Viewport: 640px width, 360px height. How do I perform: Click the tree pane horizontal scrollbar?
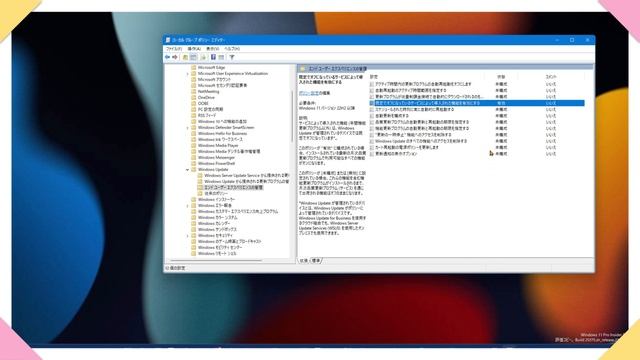[216, 260]
